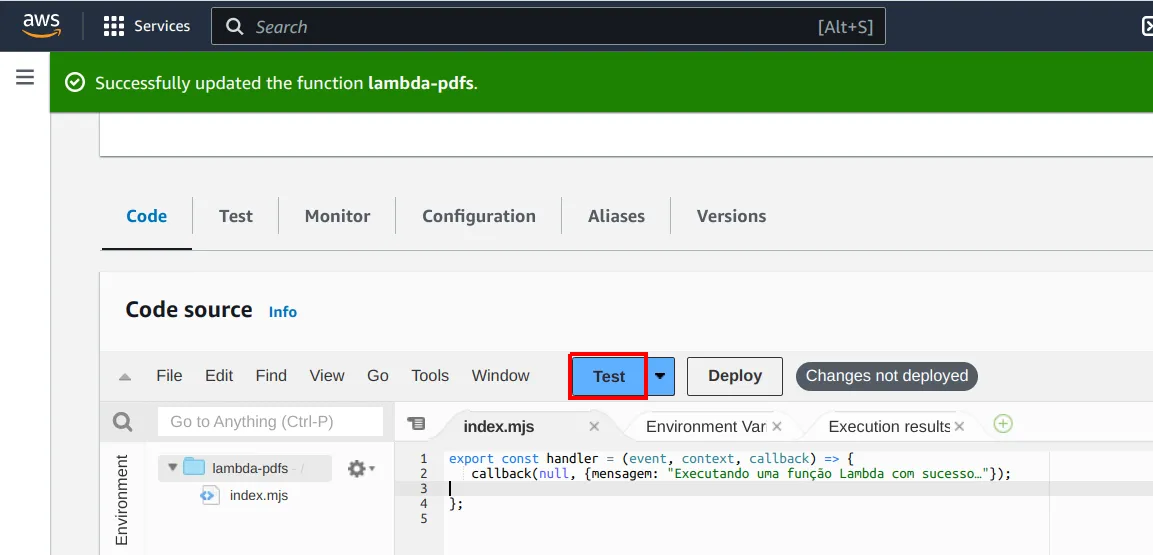Open the View menu
1153x555 pixels.
[x=327, y=376]
